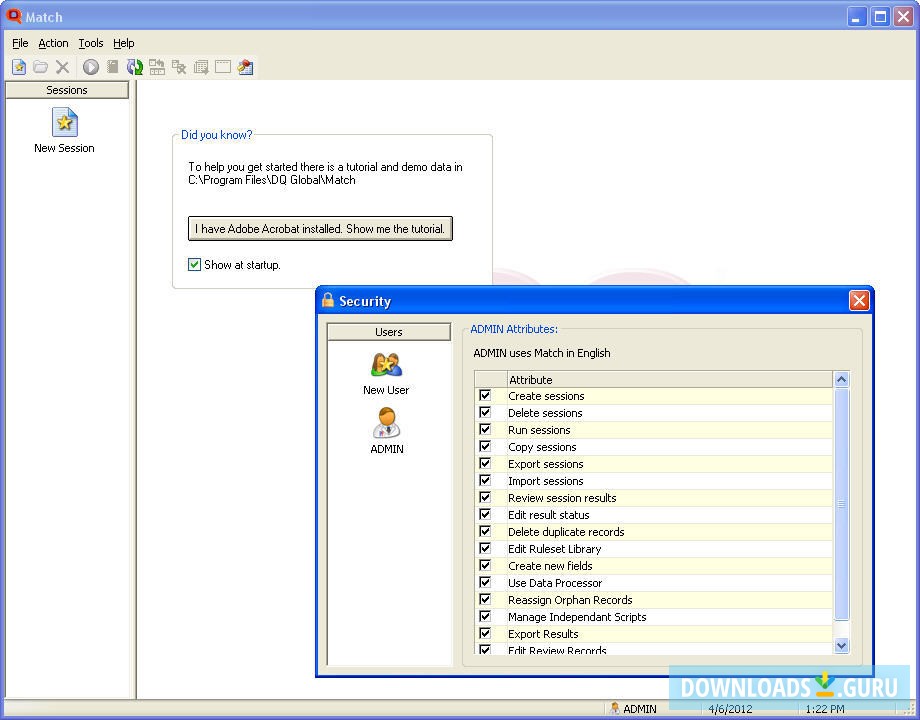
Task: Click 'Create sessions' row text
Action: coord(546,396)
